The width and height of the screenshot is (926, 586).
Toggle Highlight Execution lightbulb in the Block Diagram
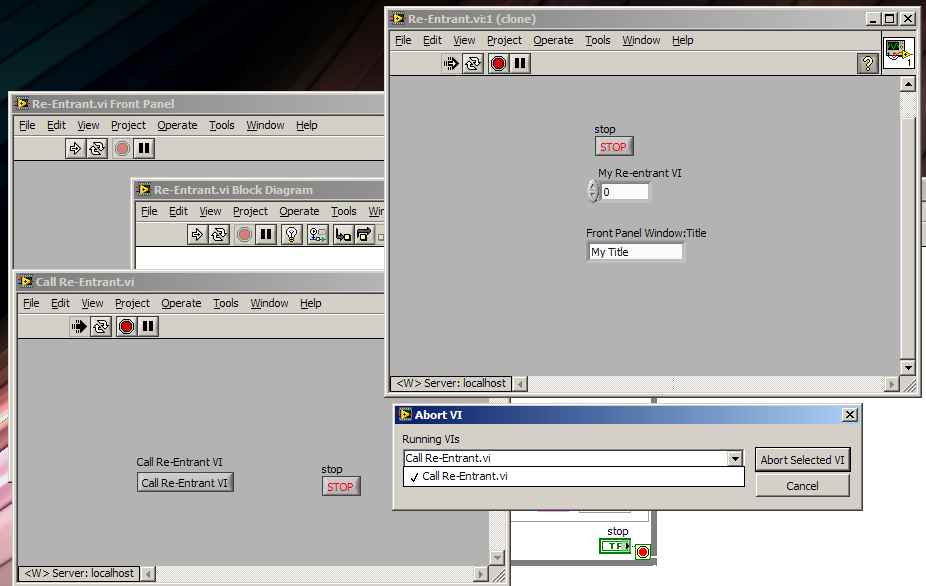291,234
